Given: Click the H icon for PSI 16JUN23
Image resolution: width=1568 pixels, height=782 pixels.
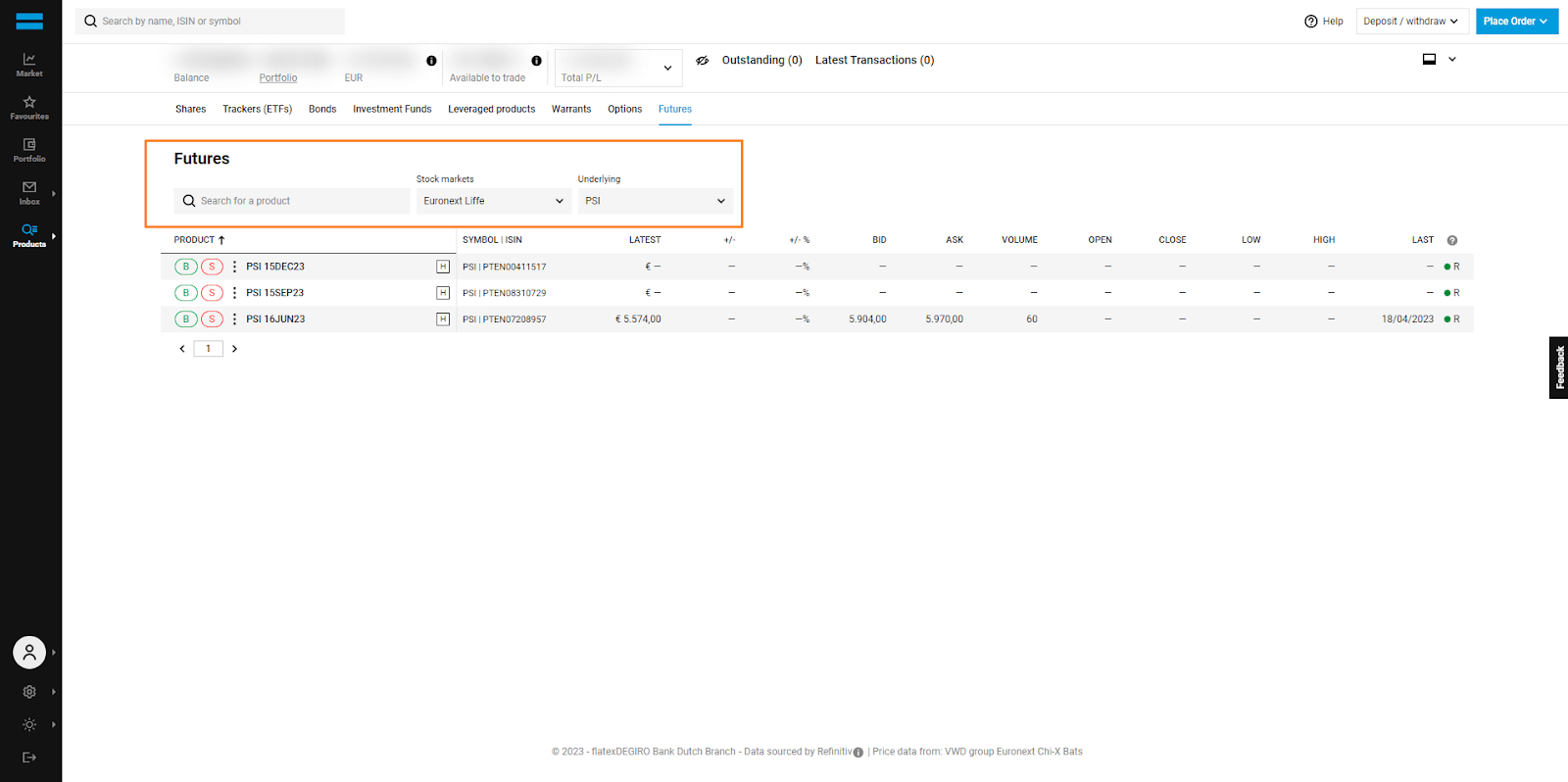Looking at the screenshot, I should pos(443,319).
